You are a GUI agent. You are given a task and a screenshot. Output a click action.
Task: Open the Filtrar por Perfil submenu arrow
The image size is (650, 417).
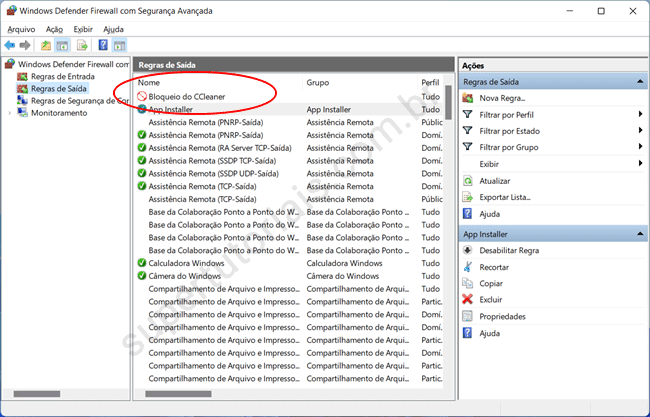click(x=639, y=115)
